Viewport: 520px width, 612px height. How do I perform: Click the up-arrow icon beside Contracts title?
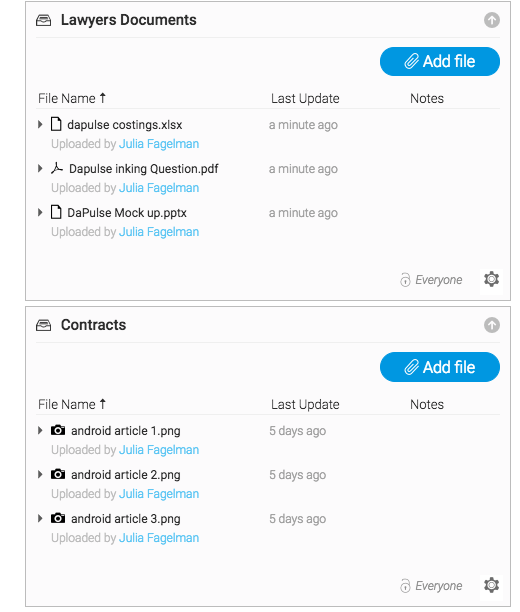492,325
